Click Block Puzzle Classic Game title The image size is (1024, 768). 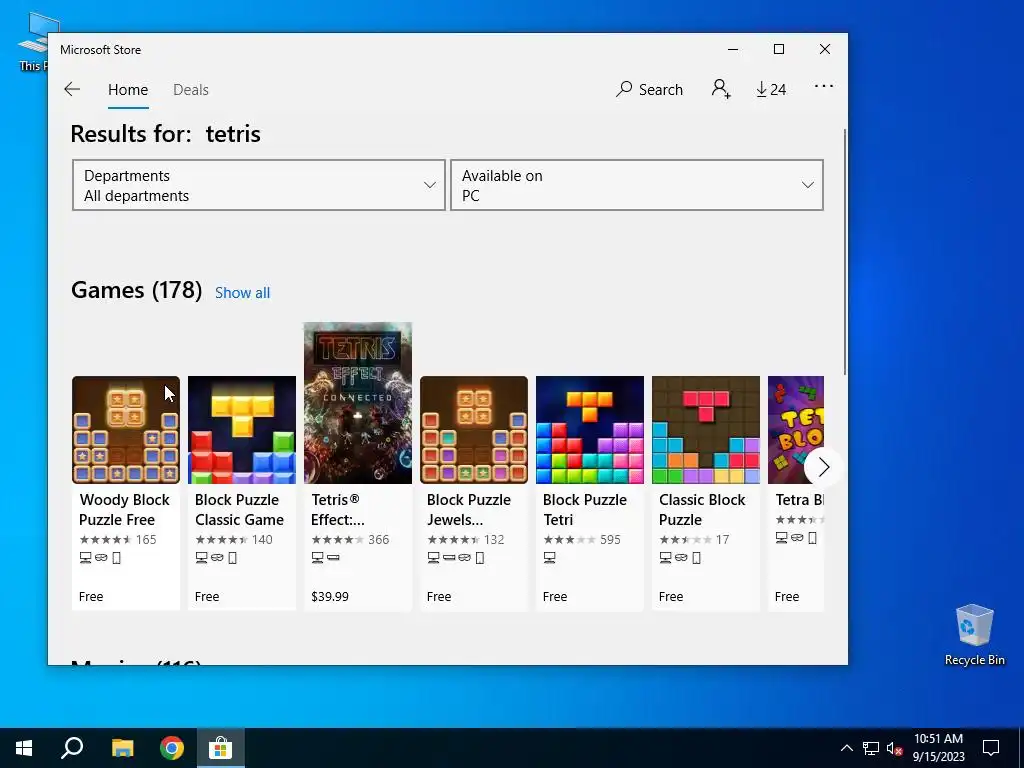click(239, 509)
